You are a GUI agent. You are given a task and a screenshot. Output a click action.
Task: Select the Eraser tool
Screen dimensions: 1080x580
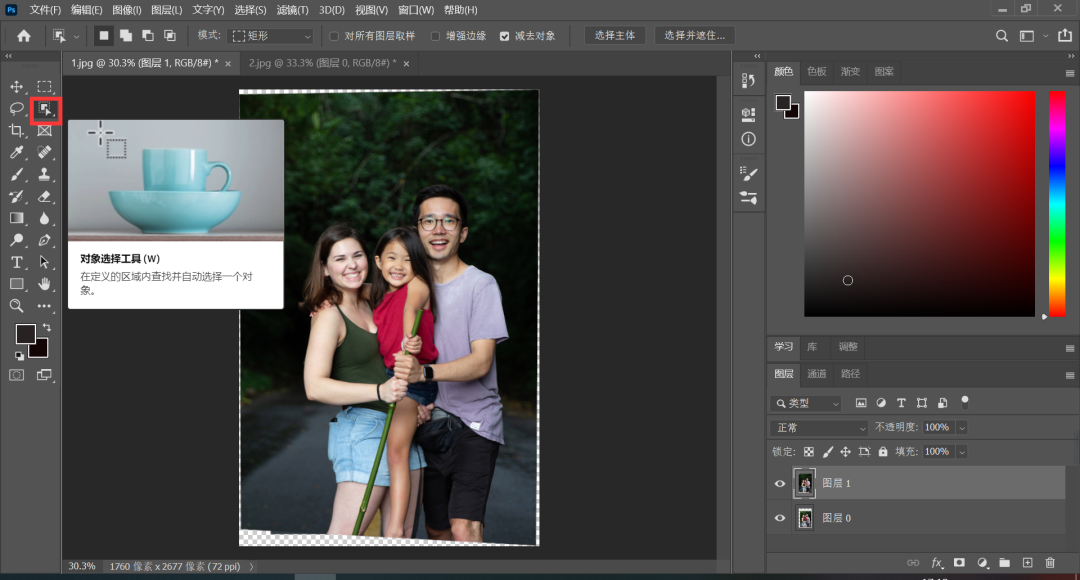44,196
